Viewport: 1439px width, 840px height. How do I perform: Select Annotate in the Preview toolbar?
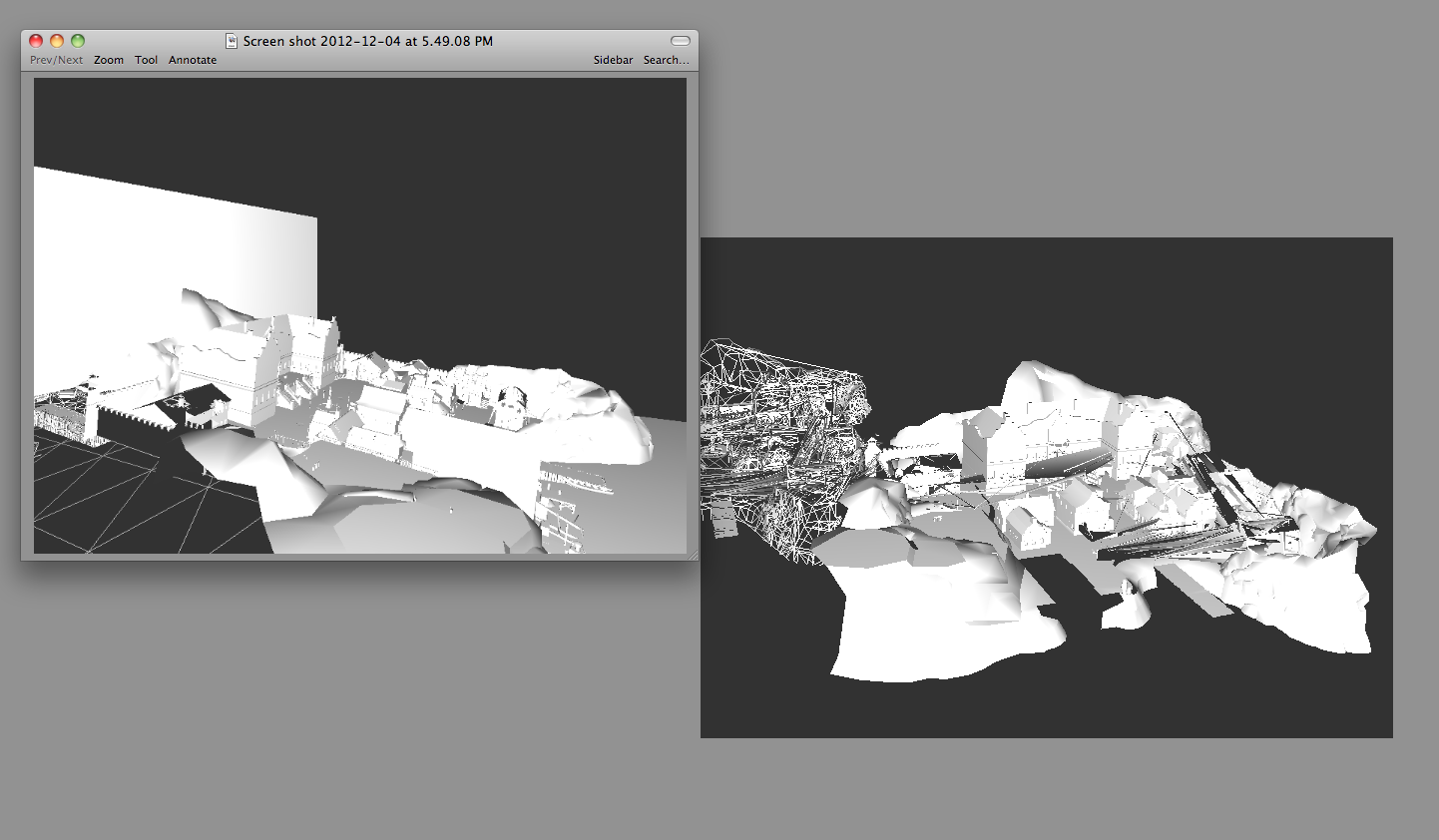(192, 60)
